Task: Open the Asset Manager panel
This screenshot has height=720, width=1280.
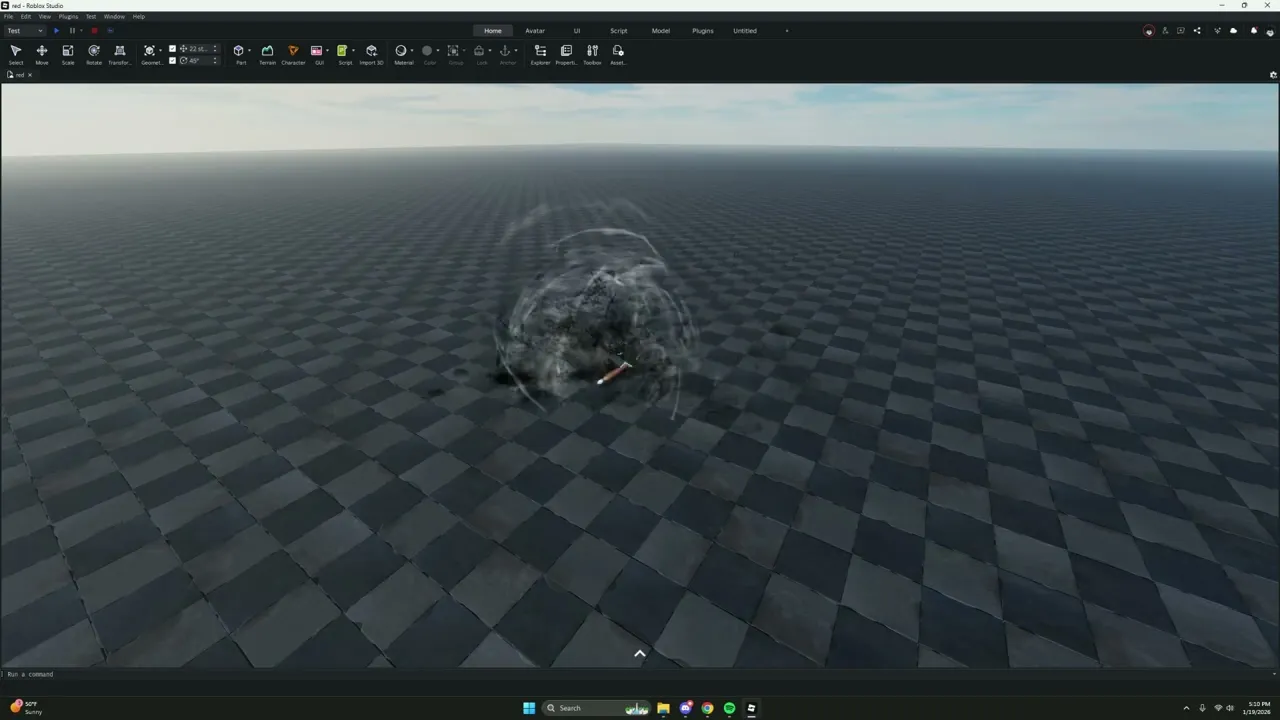Action: [x=618, y=54]
